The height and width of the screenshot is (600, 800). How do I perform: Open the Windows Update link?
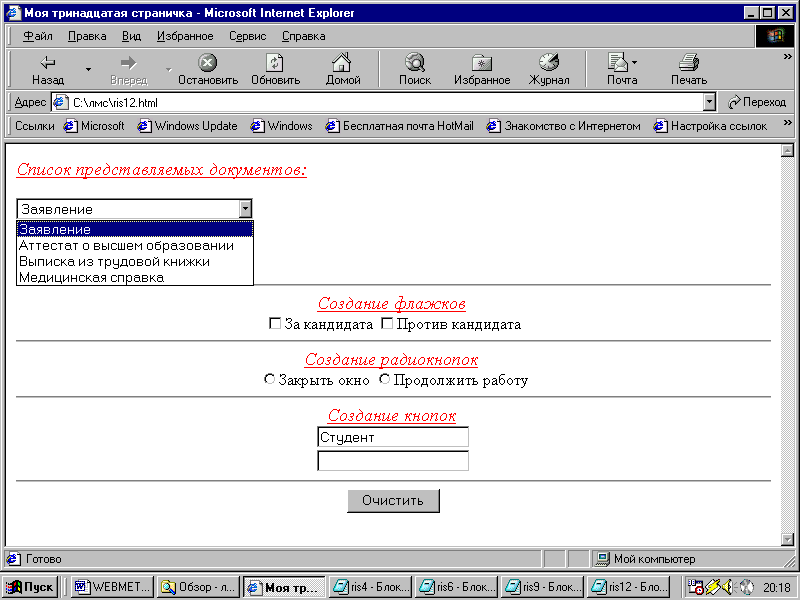pyautogui.click(x=187, y=126)
